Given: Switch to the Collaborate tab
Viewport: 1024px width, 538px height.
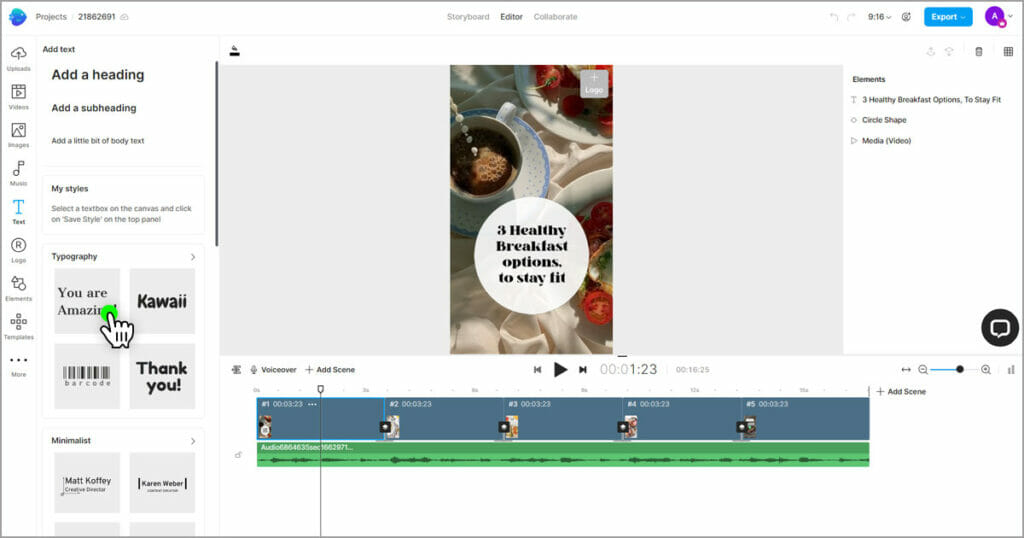Looking at the screenshot, I should [555, 17].
